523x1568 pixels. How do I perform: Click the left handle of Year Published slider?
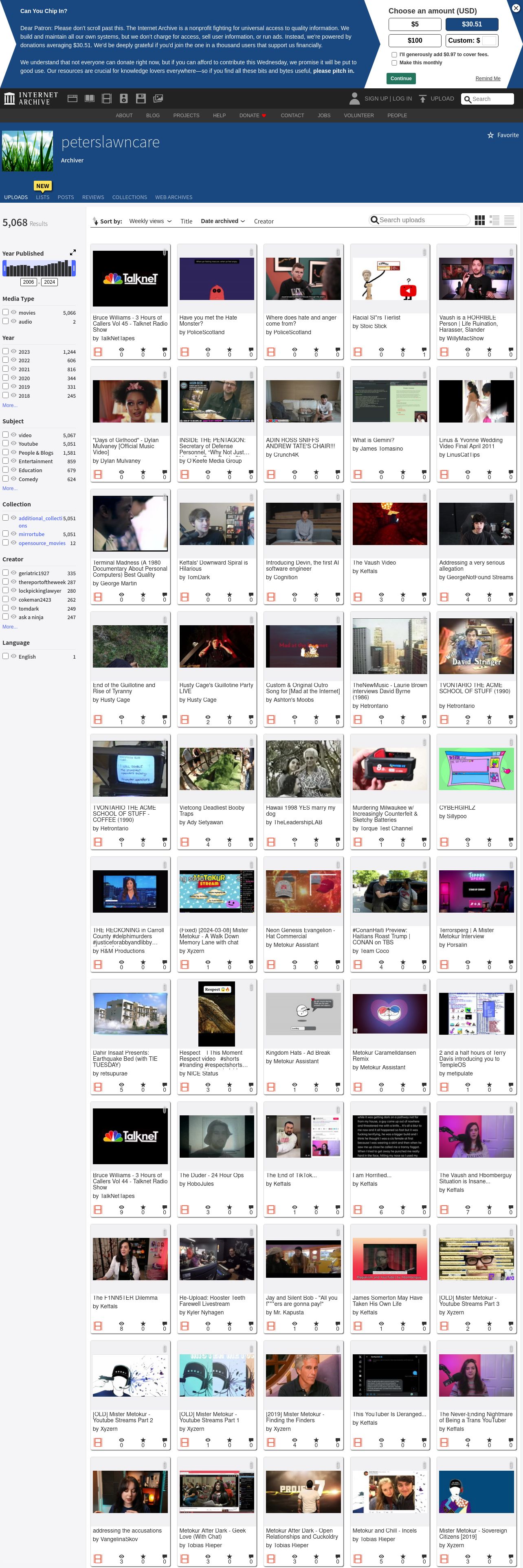[x=4, y=268]
